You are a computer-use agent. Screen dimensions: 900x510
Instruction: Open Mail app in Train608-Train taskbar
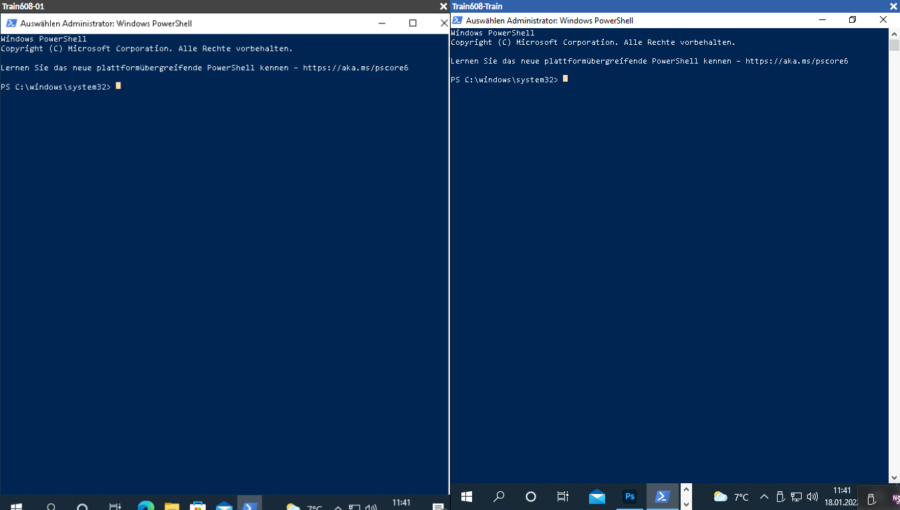597,497
